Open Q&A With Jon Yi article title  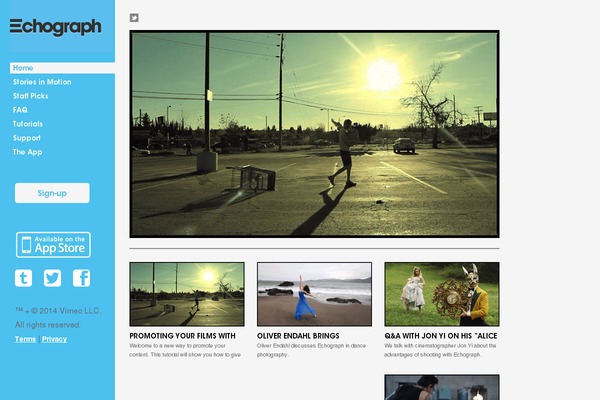tap(441, 336)
